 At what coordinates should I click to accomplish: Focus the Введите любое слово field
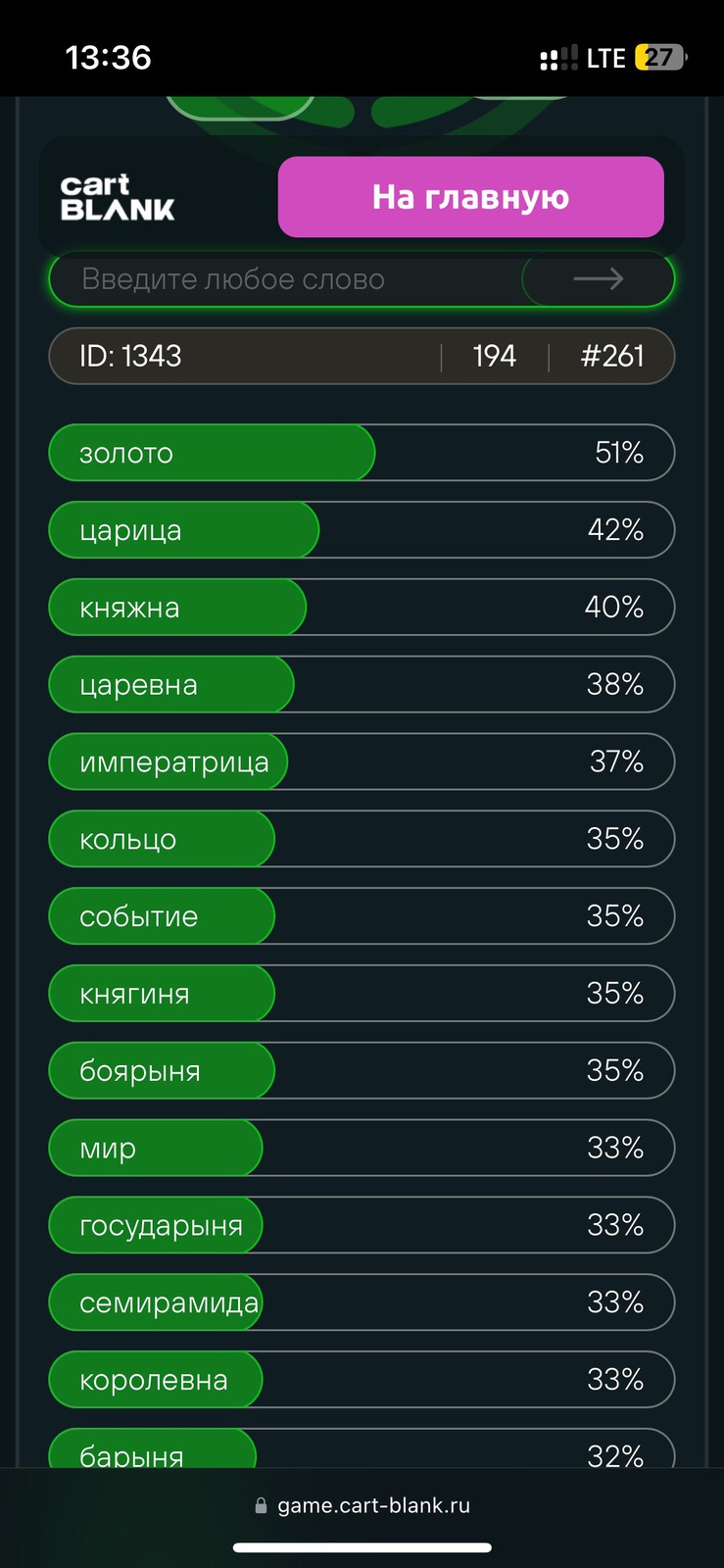tap(284, 279)
